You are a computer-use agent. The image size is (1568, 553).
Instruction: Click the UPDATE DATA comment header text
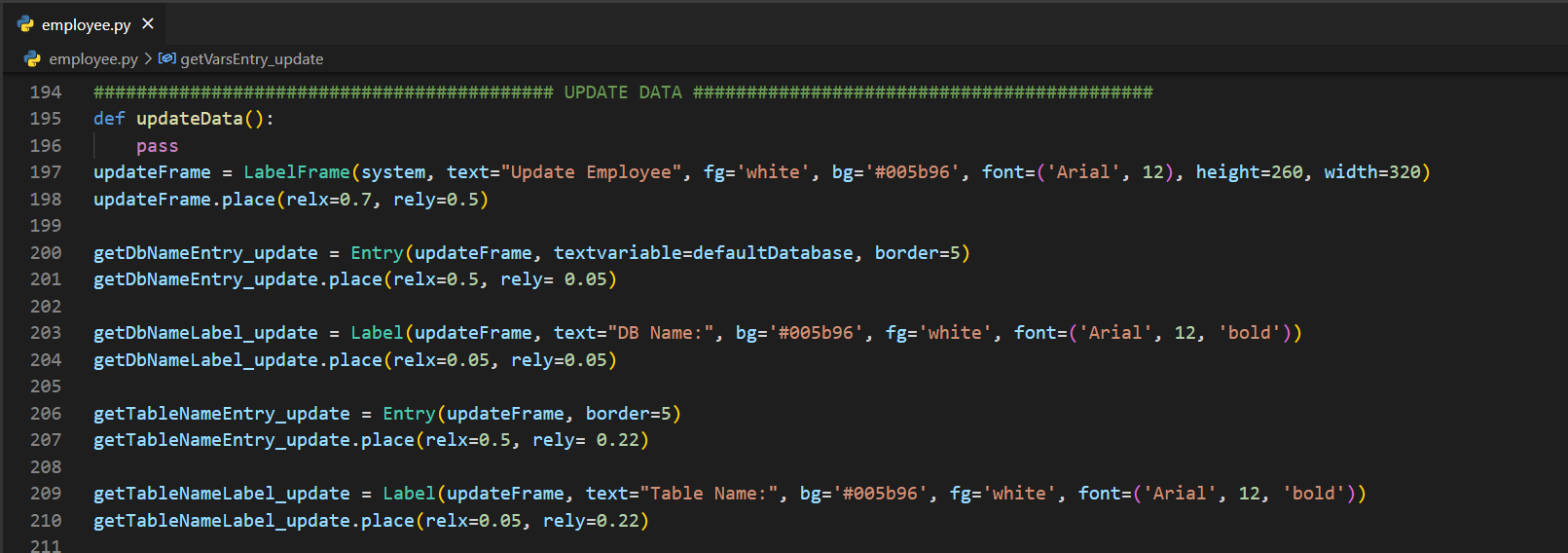(623, 92)
